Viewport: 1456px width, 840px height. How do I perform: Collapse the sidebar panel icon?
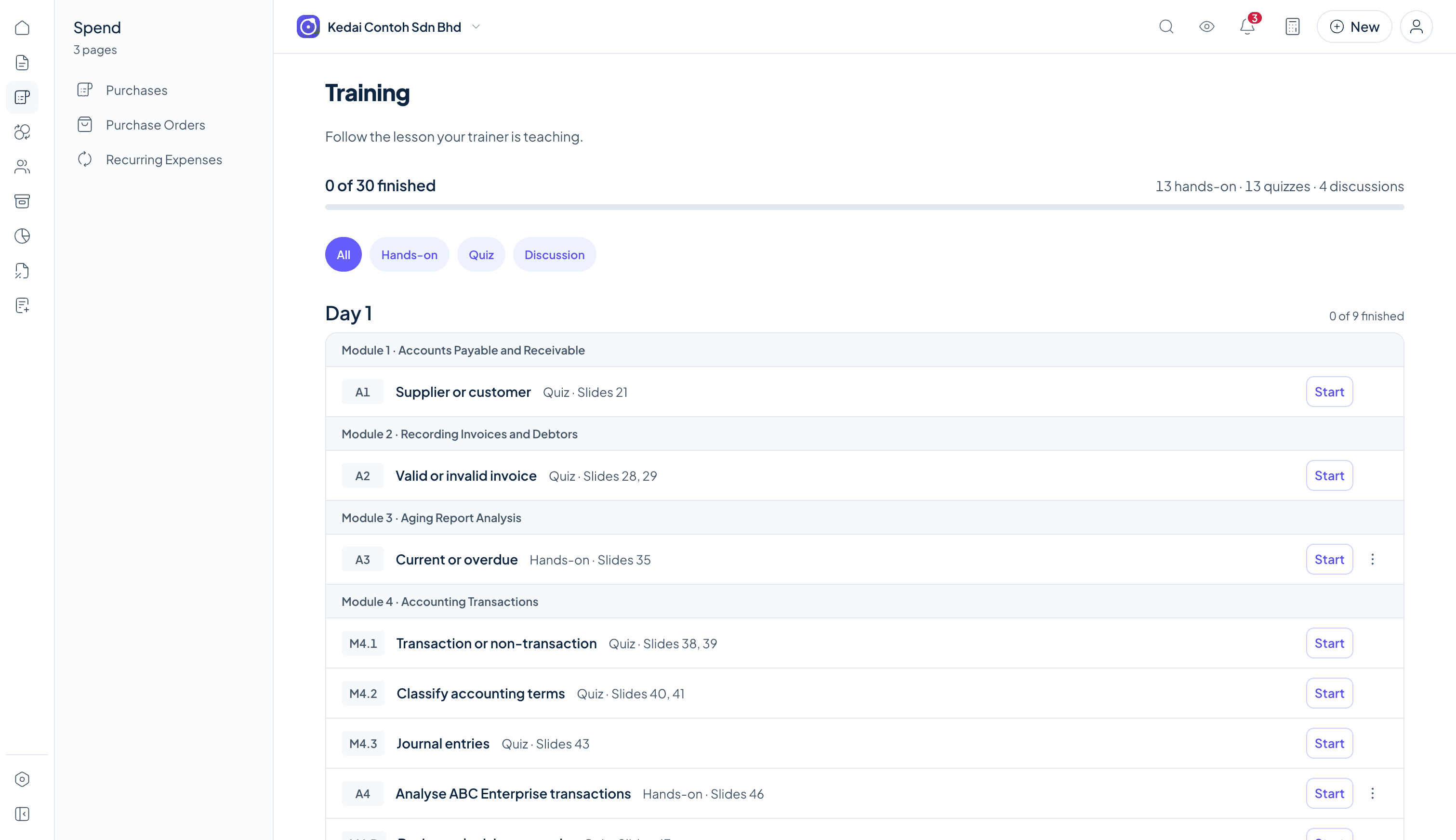[x=22, y=814]
